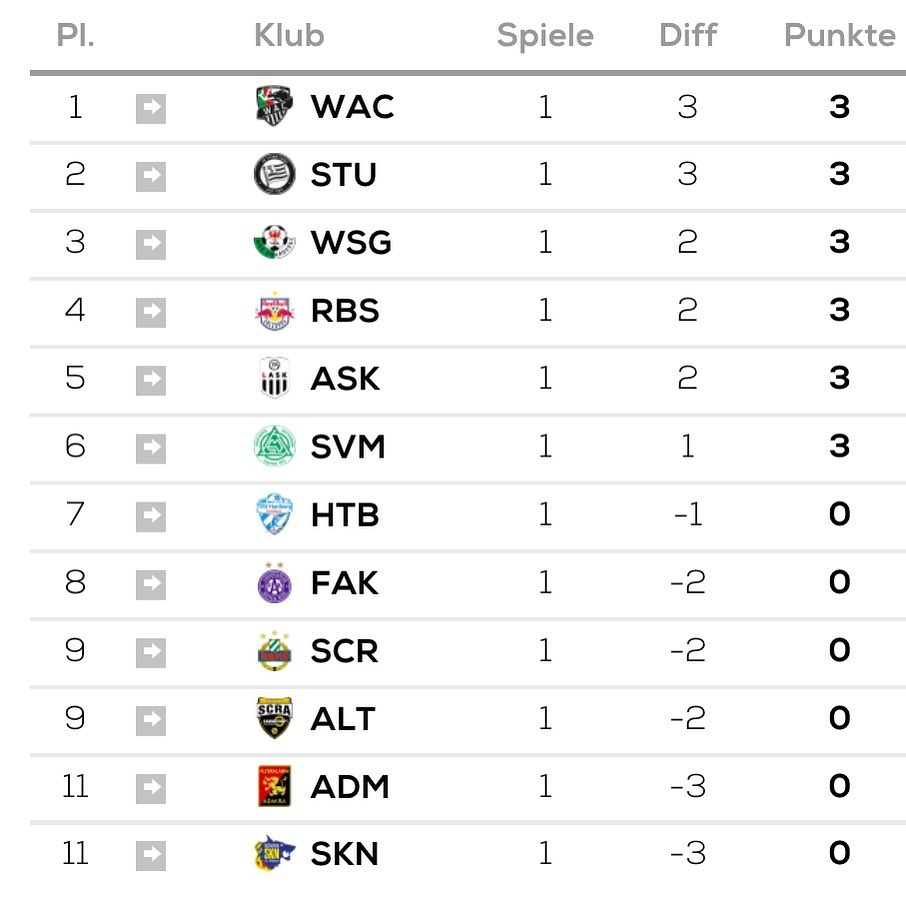Click the TSV Hartberg blue crest
Screen dimensions: 906x906
pos(274,514)
